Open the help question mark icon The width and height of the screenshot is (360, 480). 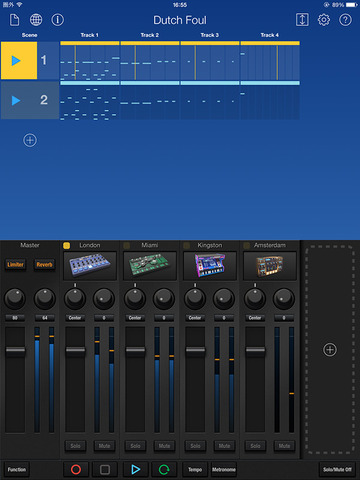pyautogui.click(x=345, y=20)
